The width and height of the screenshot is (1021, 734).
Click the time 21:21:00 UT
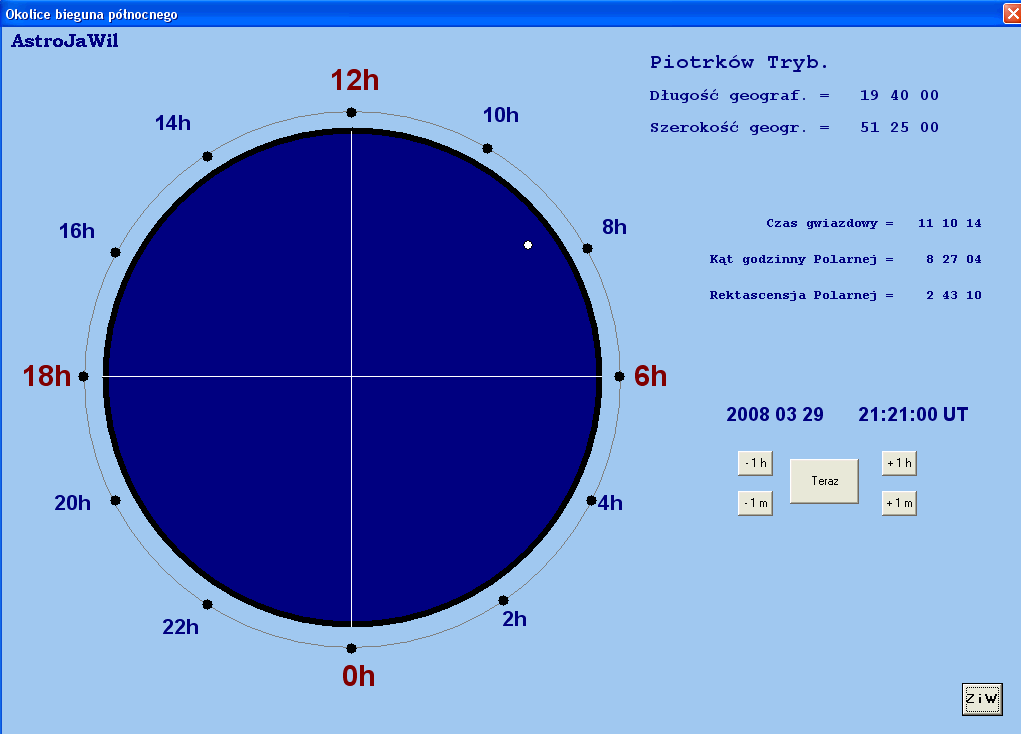(913, 414)
